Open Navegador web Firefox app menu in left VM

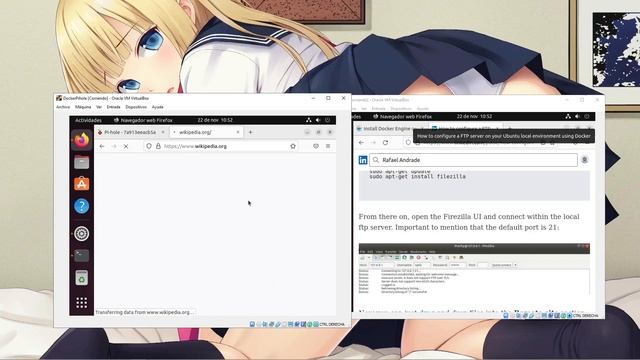(x=143, y=120)
